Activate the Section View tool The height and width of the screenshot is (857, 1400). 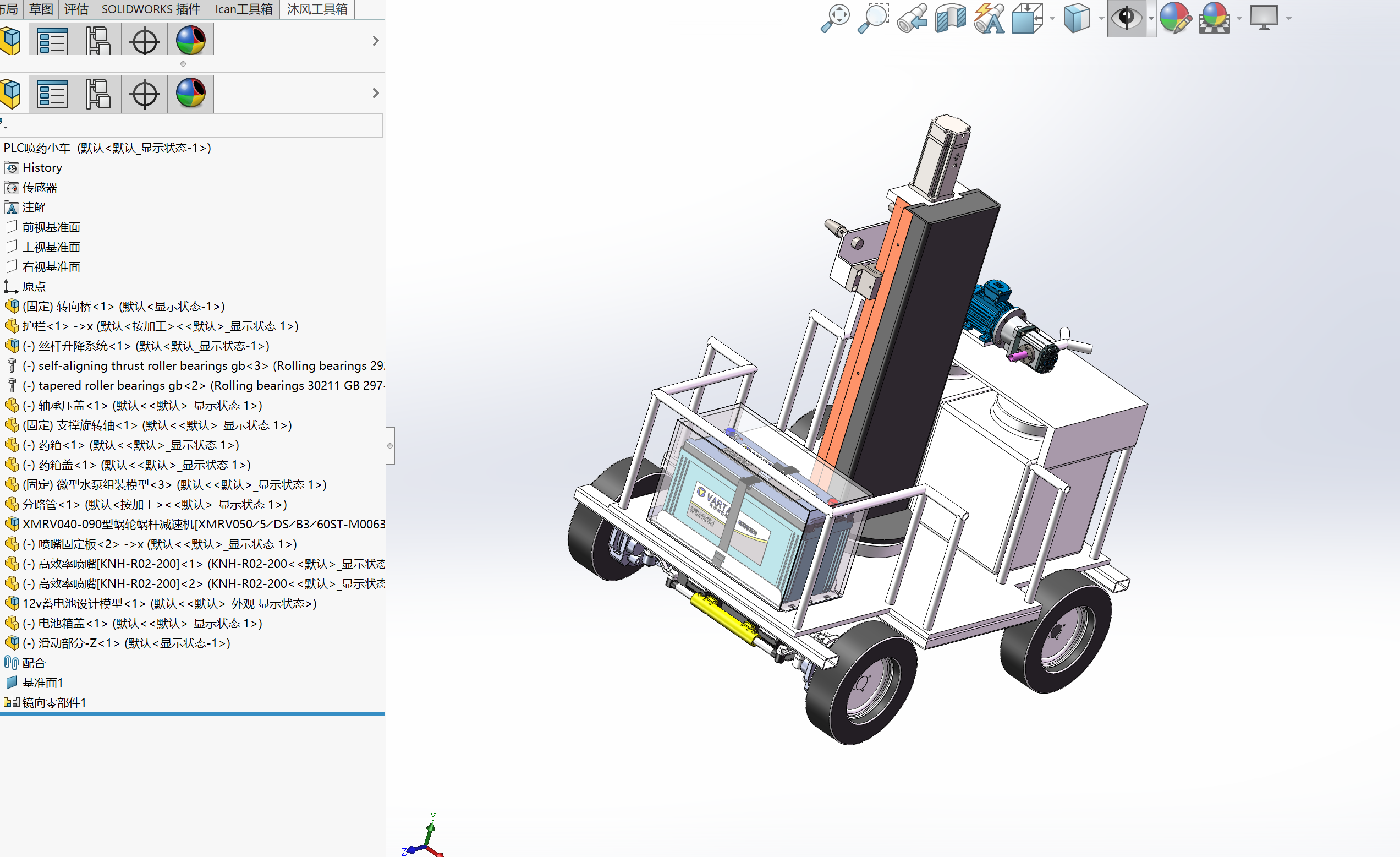(951, 18)
